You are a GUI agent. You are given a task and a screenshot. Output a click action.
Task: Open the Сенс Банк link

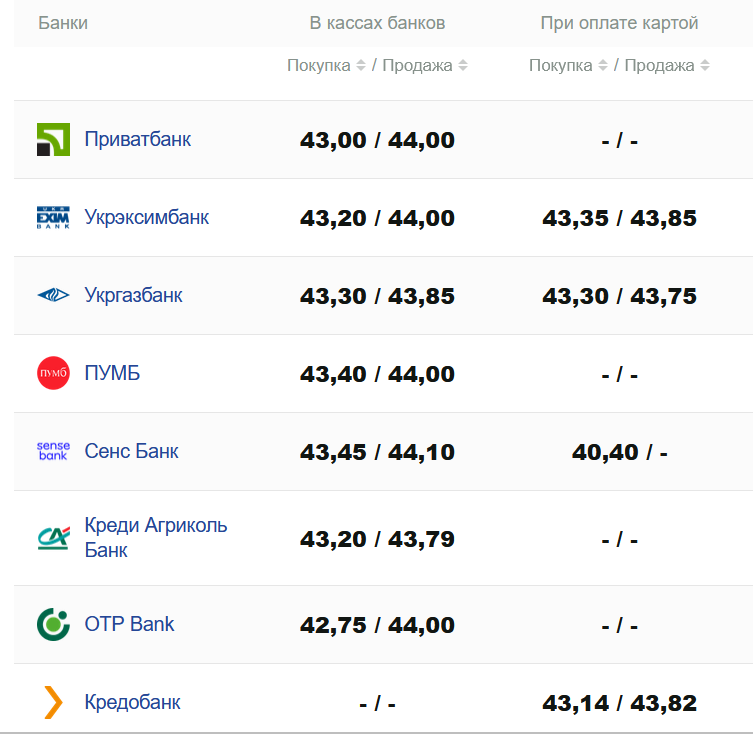[x=132, y=451]
